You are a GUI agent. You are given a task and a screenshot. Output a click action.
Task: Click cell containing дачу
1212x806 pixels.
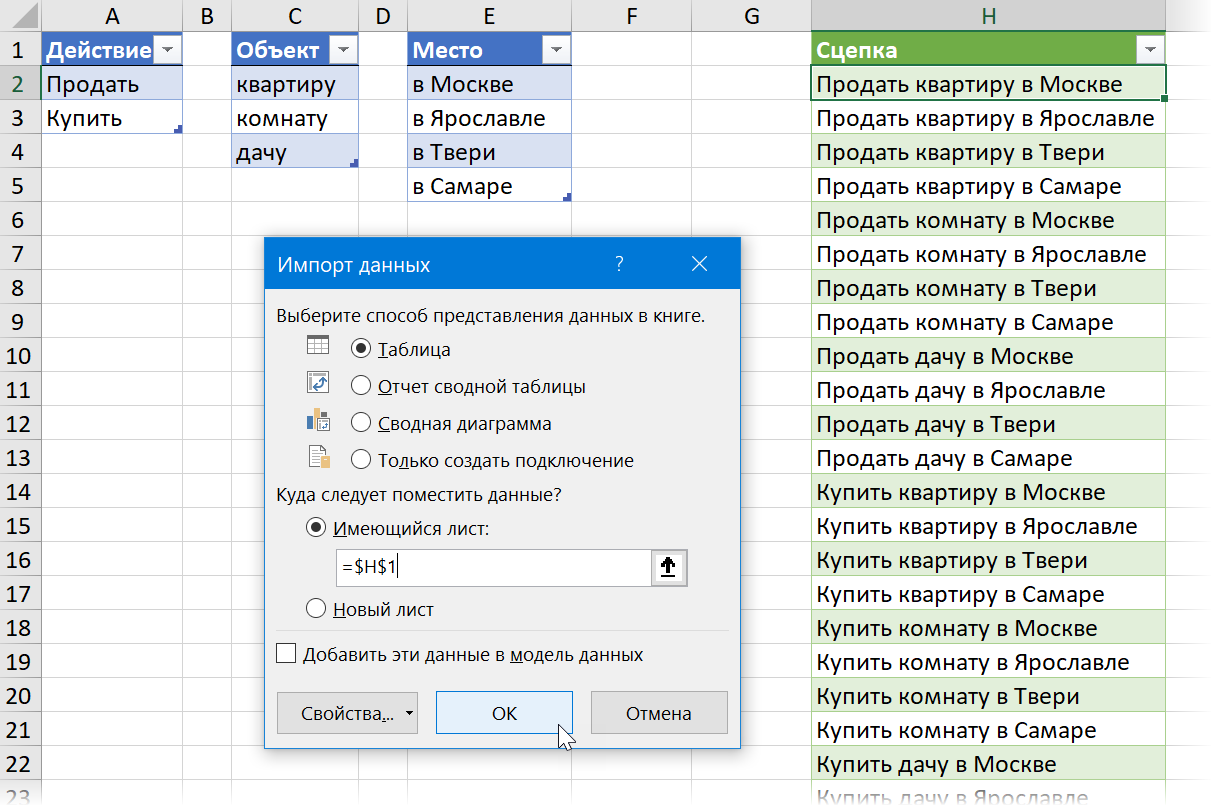tap(295, 152)
